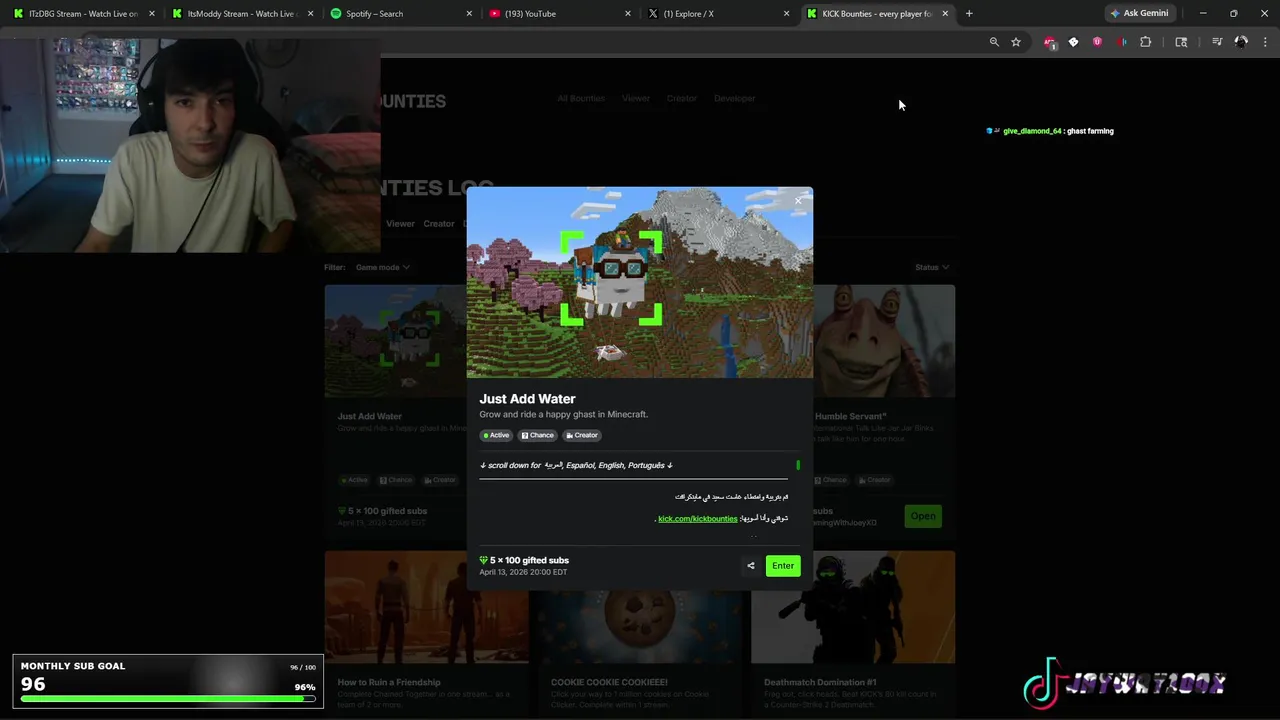Click the Google Lens search icon
Screen dimensions: 1280x720
point(1181,42)
